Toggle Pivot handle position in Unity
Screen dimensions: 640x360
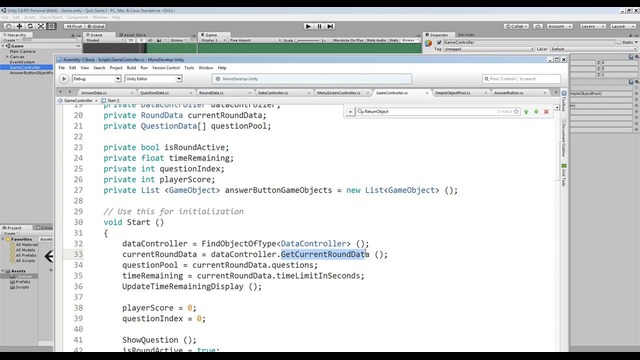click(74, 26)
